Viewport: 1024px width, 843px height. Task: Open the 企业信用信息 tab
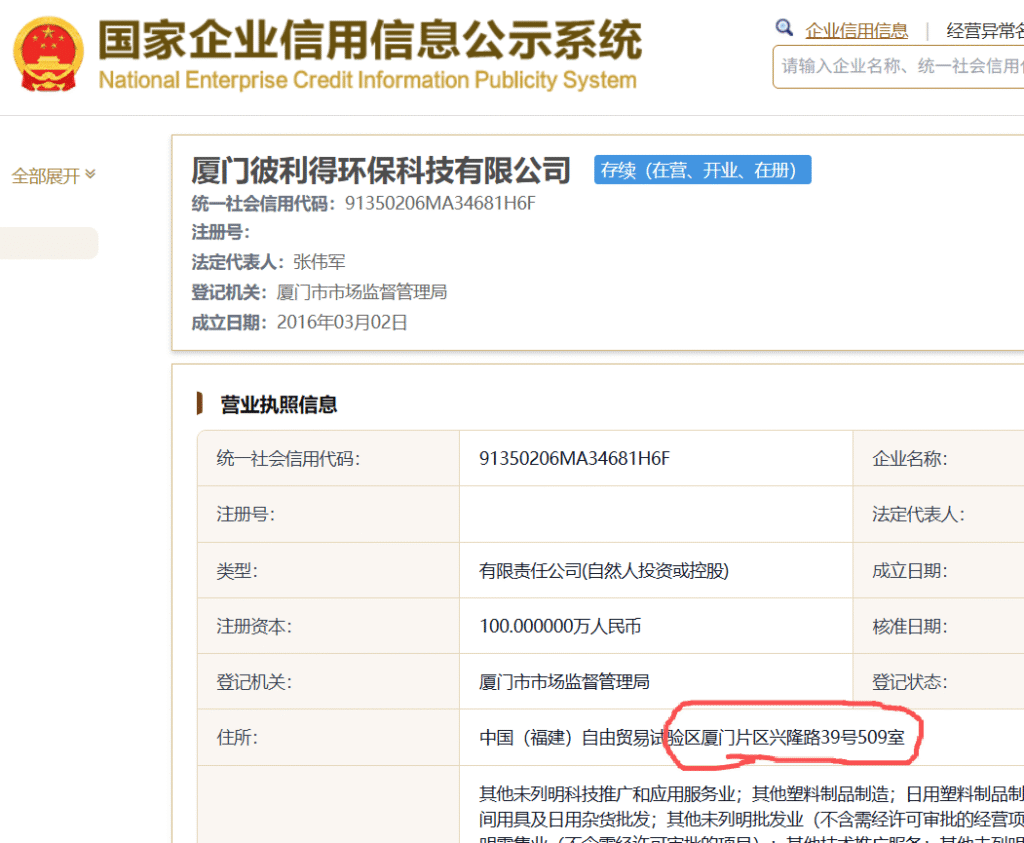coord(856,31)
